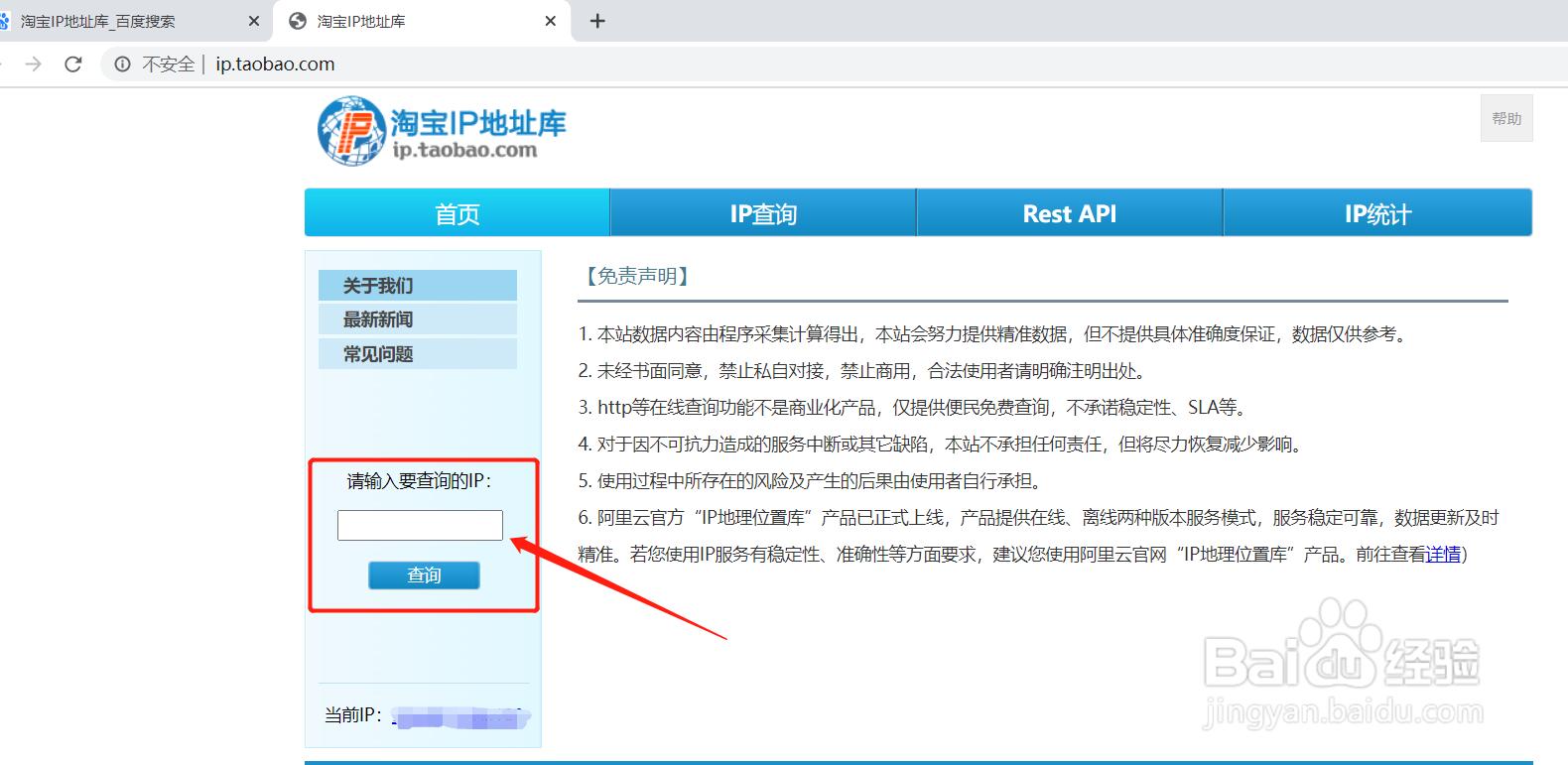
Task: Open the IP统计 navigation tab
Action: tap(1377, 213)
